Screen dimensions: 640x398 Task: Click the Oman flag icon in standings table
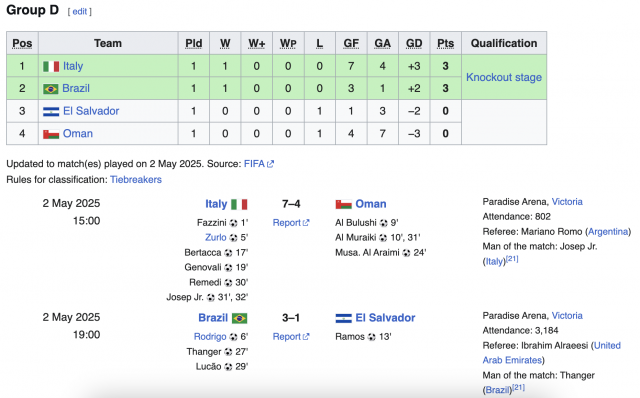click(51, 133)
